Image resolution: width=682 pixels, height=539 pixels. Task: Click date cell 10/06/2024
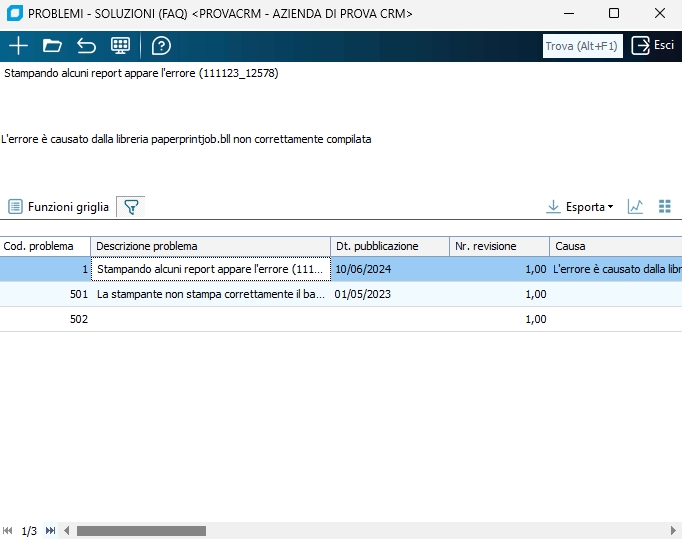coord(390,269)
